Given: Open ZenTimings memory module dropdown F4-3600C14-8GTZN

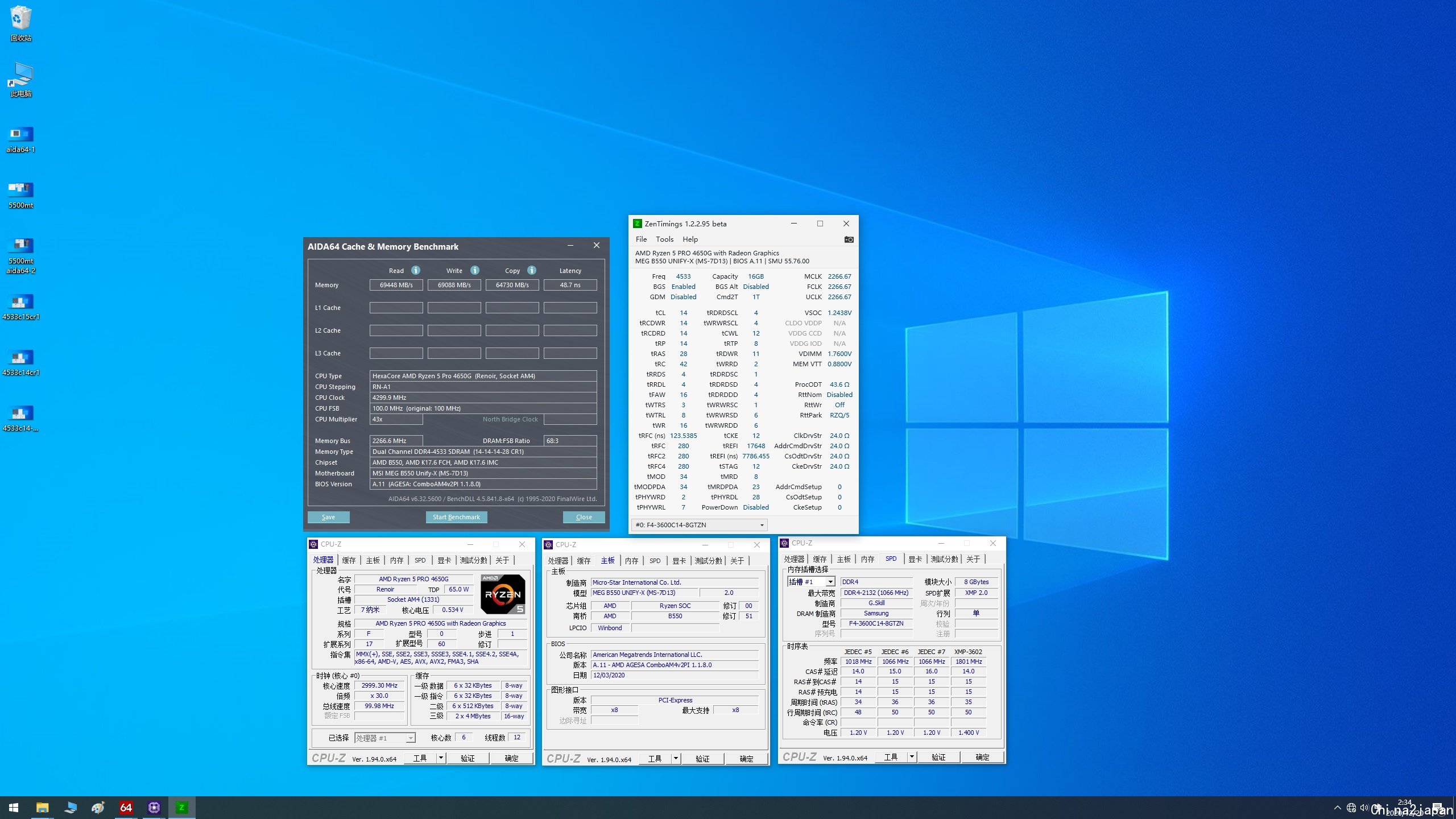Looking at the screenshot, I should [700, 525].
